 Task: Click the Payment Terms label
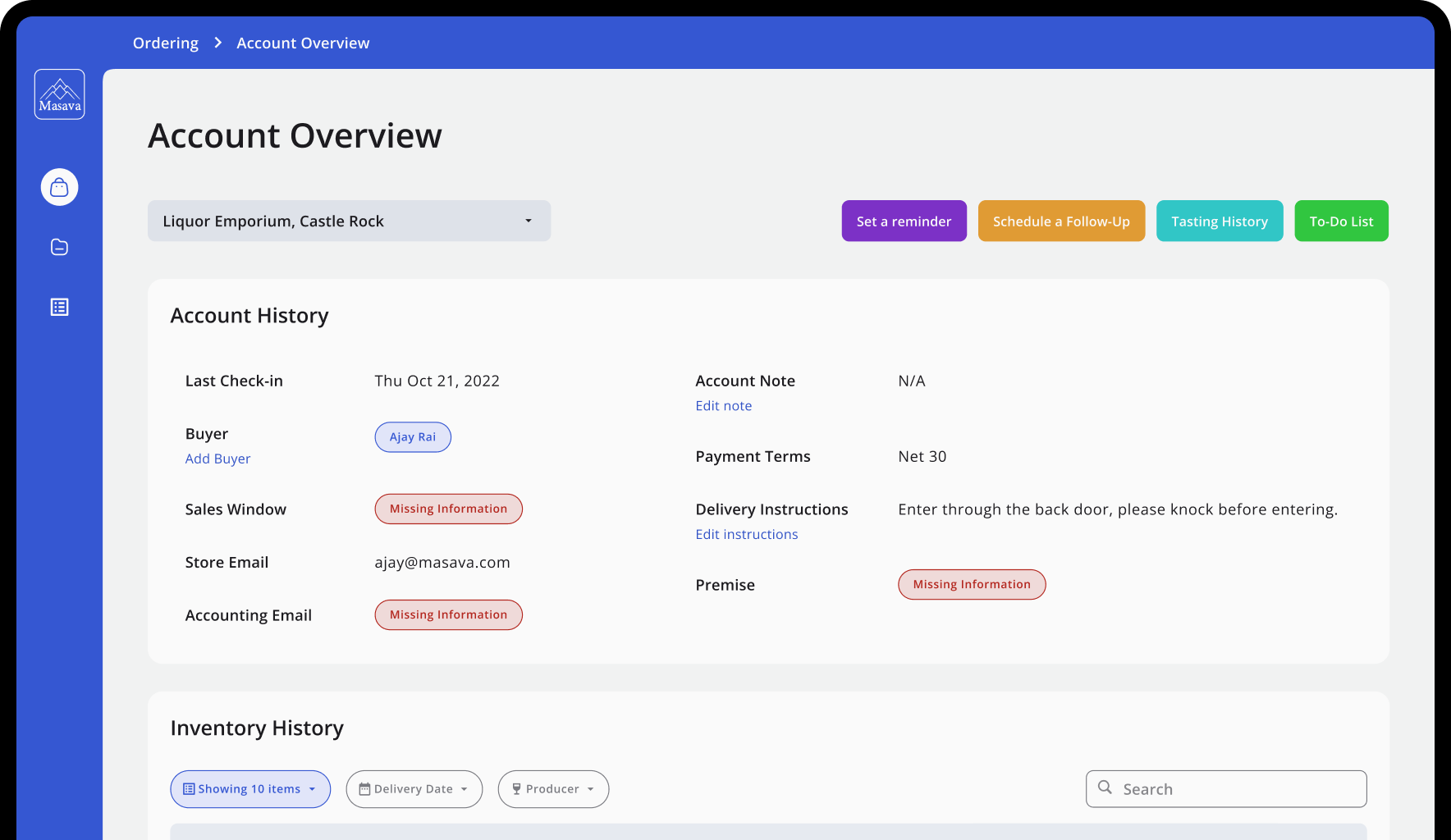[x=753, y=456]
